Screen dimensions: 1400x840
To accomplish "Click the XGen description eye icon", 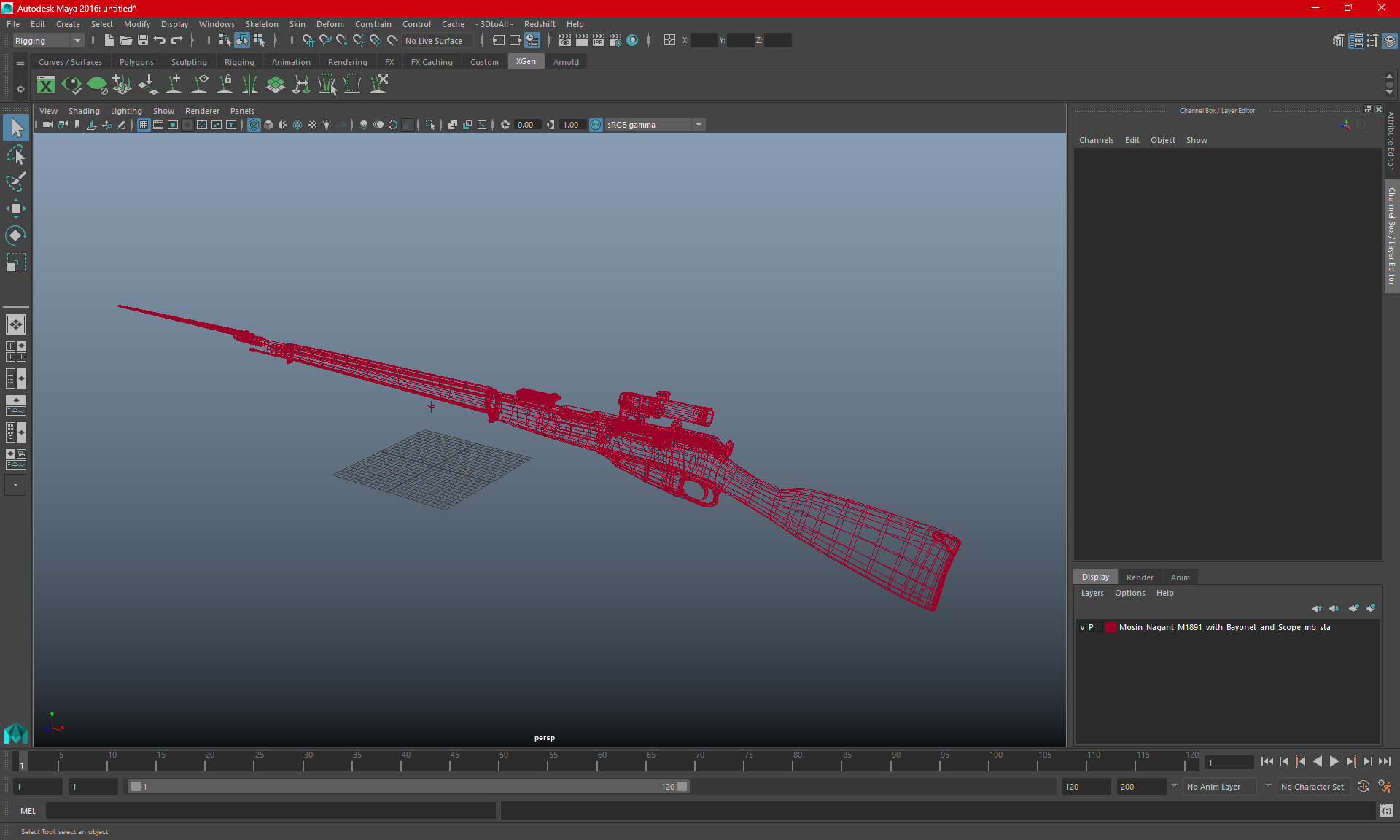I will click(71, 85).
